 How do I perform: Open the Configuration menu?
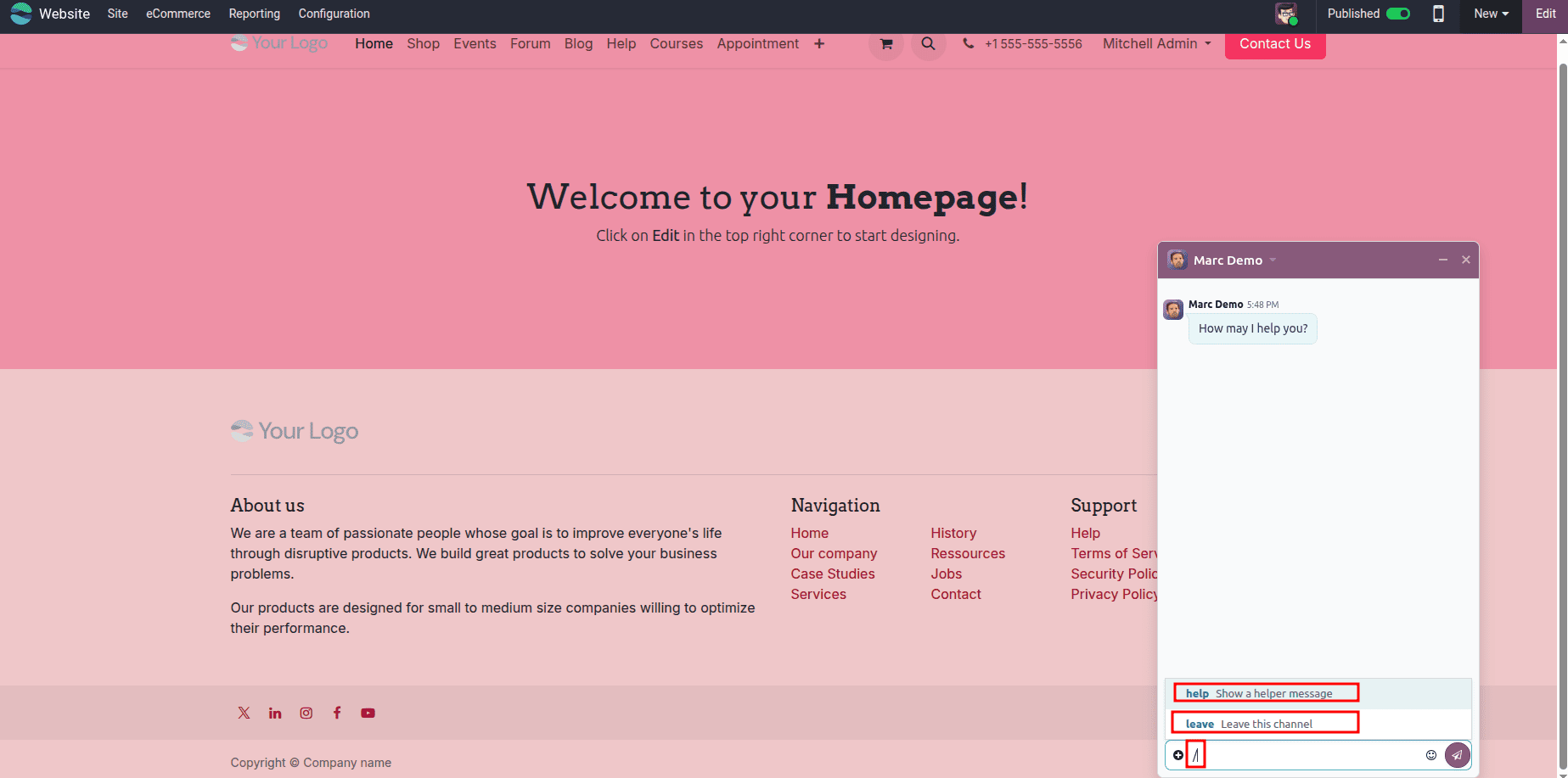tap(334, 14)
